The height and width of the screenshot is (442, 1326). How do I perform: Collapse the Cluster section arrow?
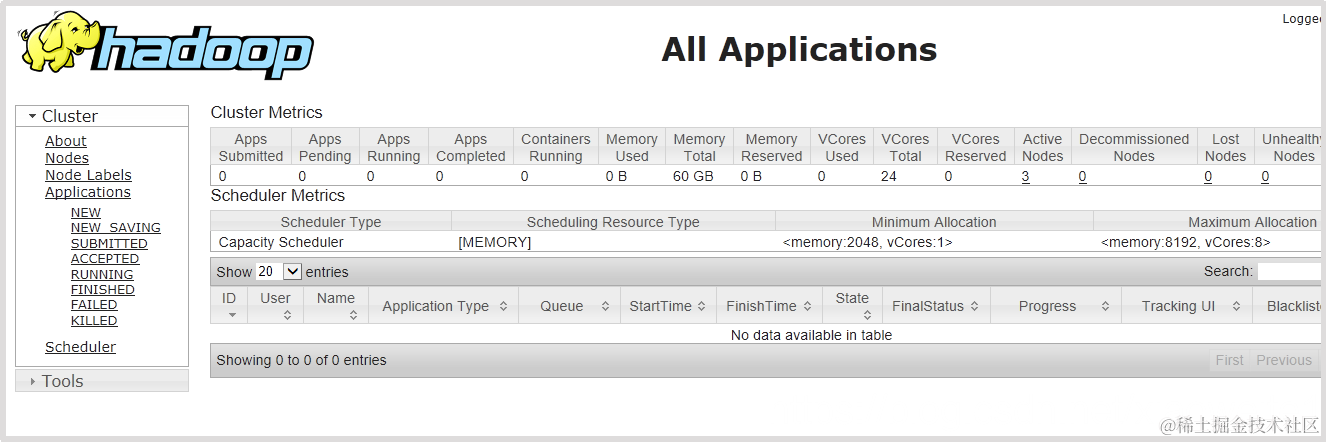[32, 116]
